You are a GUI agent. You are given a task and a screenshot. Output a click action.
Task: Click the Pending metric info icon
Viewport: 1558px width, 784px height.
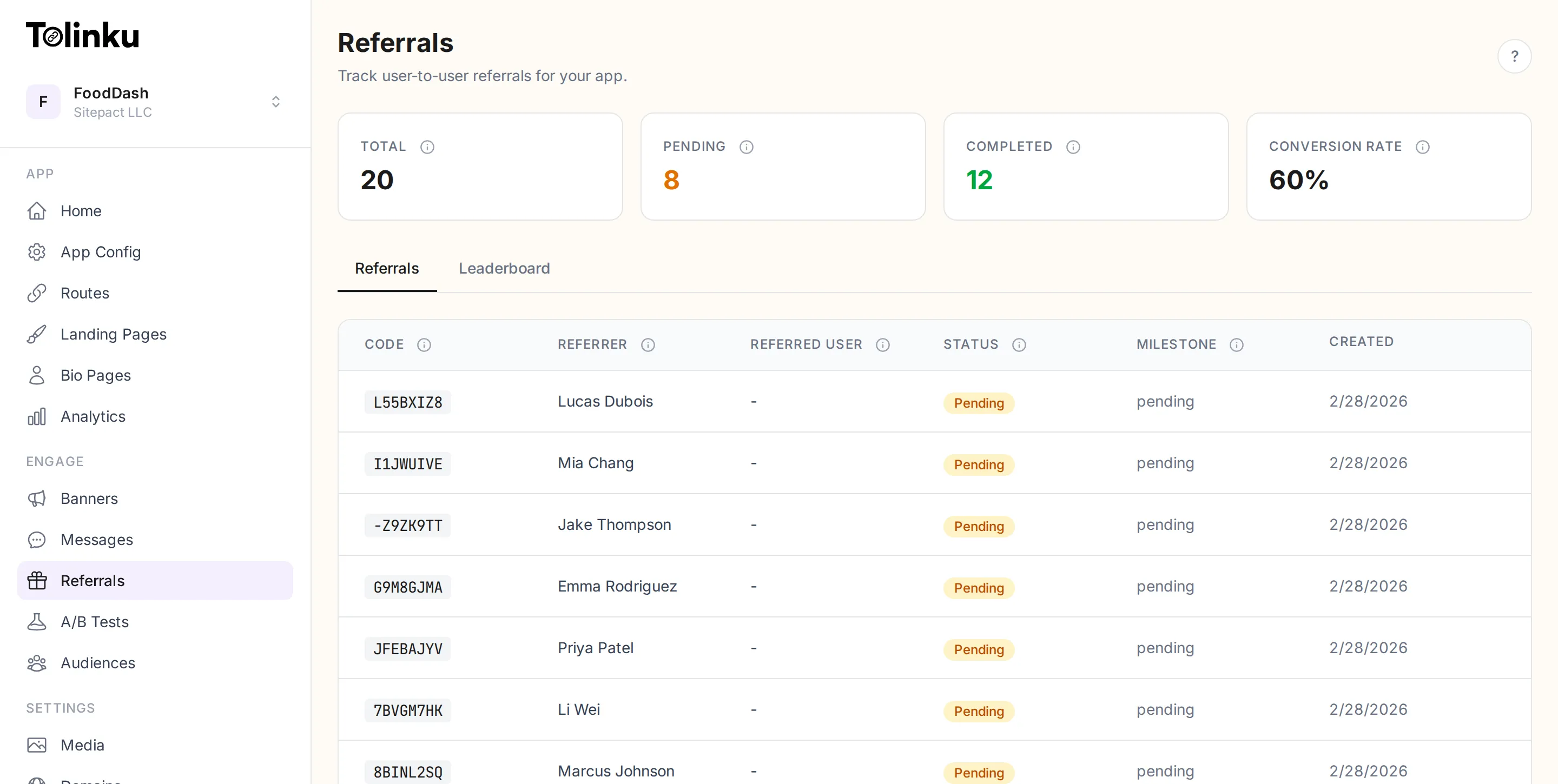(747, 147)
